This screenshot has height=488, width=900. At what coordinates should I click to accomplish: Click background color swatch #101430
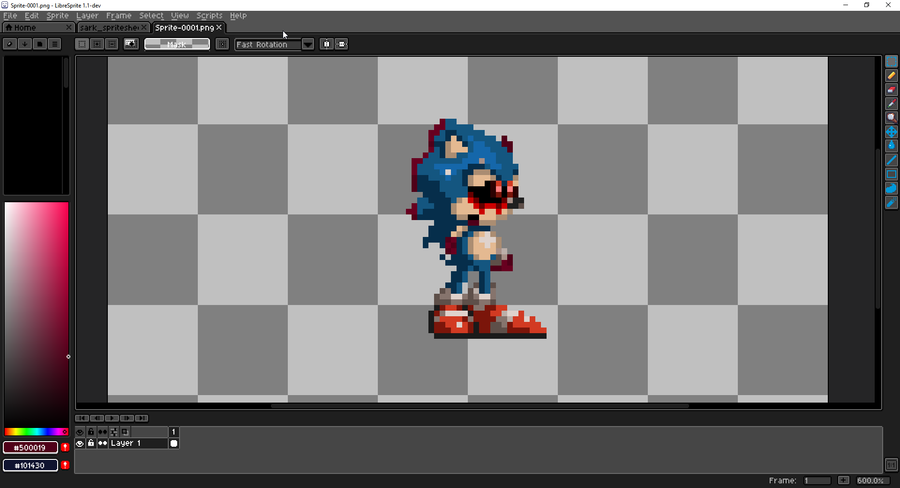pos(30,465)
